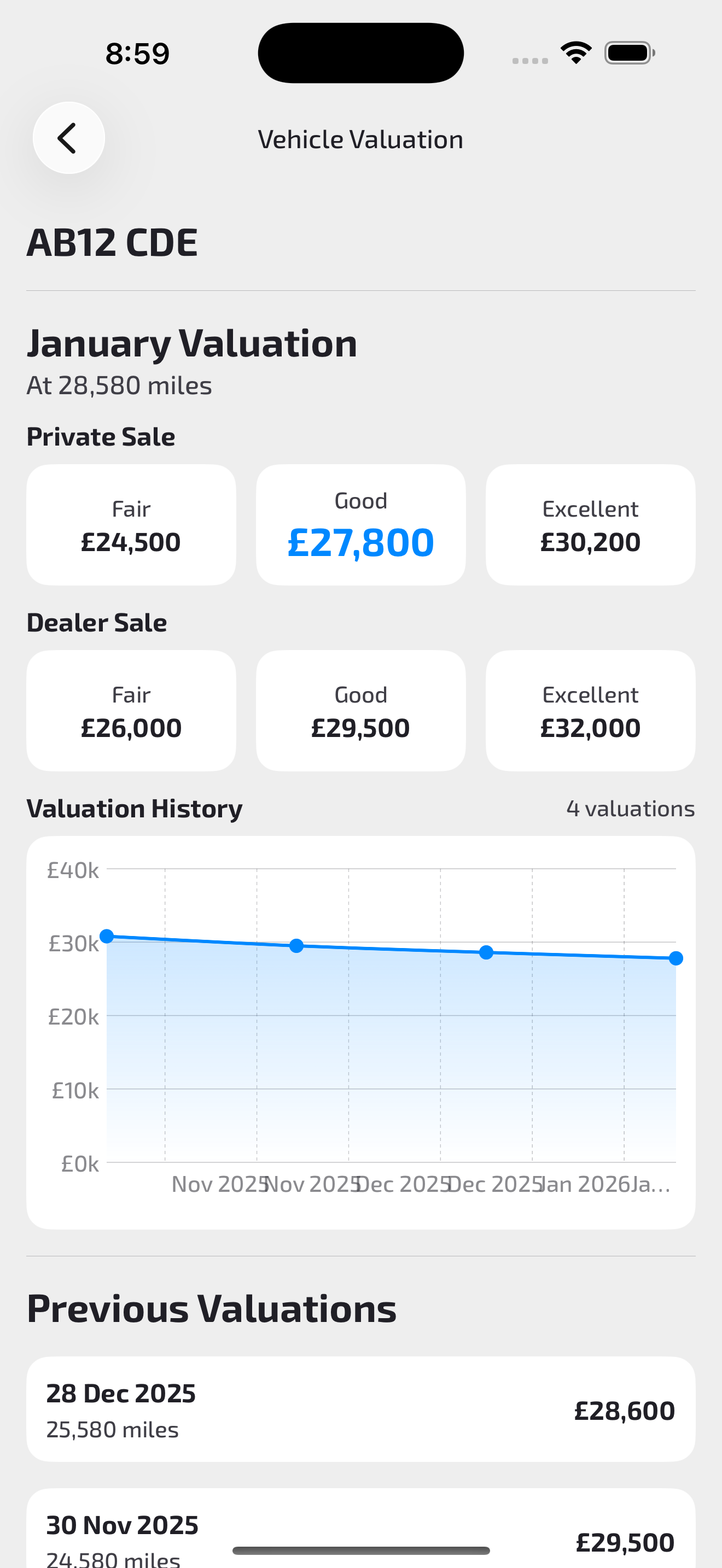Image resolution: width=722 pixels, height=1568 pixels.
Task: Tap the "4 valuations" count label
Action: [630, 809]
